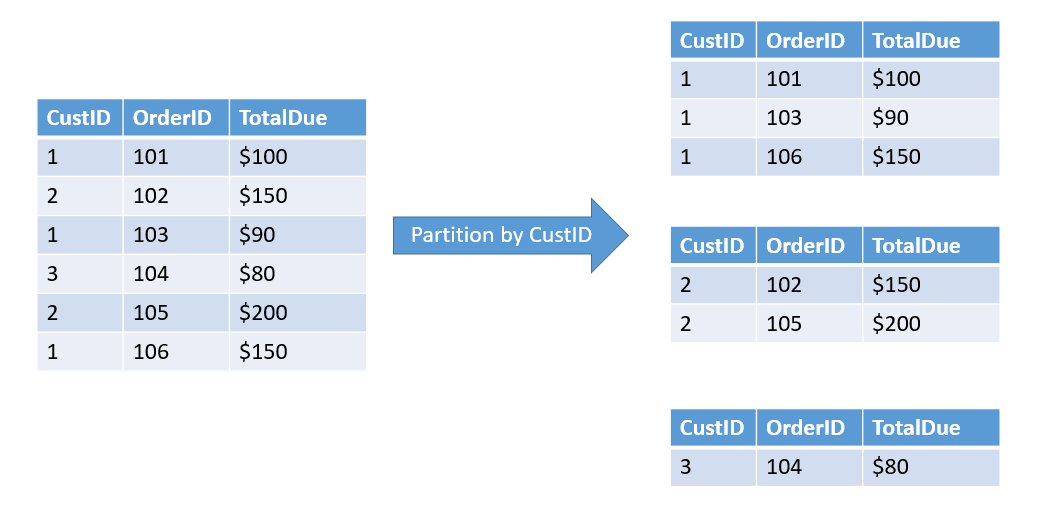Select order 104 in the source table
Screen dimensions: 1063x519
(x=176, y=274)
